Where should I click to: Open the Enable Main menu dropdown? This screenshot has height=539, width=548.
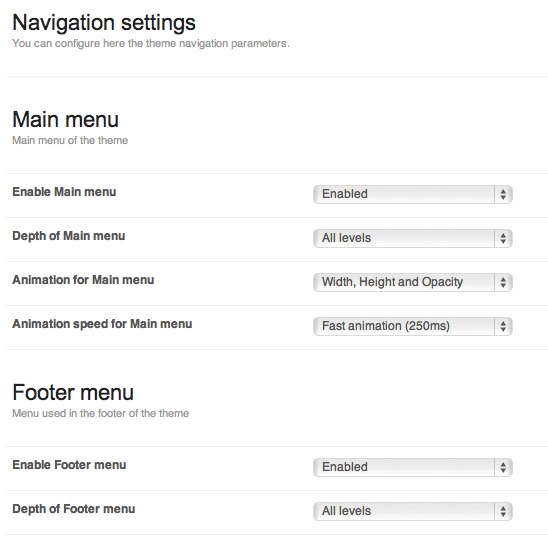413,194
